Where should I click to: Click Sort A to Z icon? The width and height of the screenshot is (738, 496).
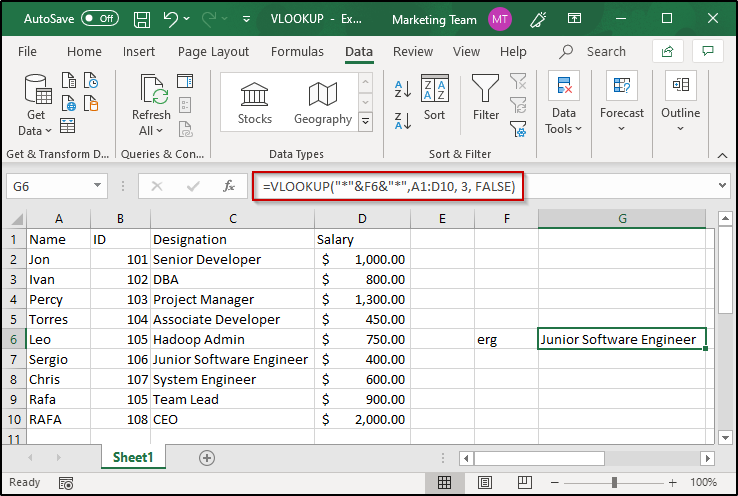403,88
